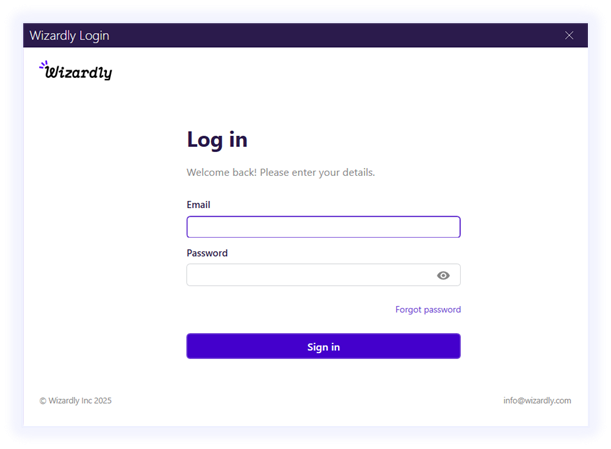
Task: Click the Wizardly wordmark in the header
Action: click(x=79, y=73)
